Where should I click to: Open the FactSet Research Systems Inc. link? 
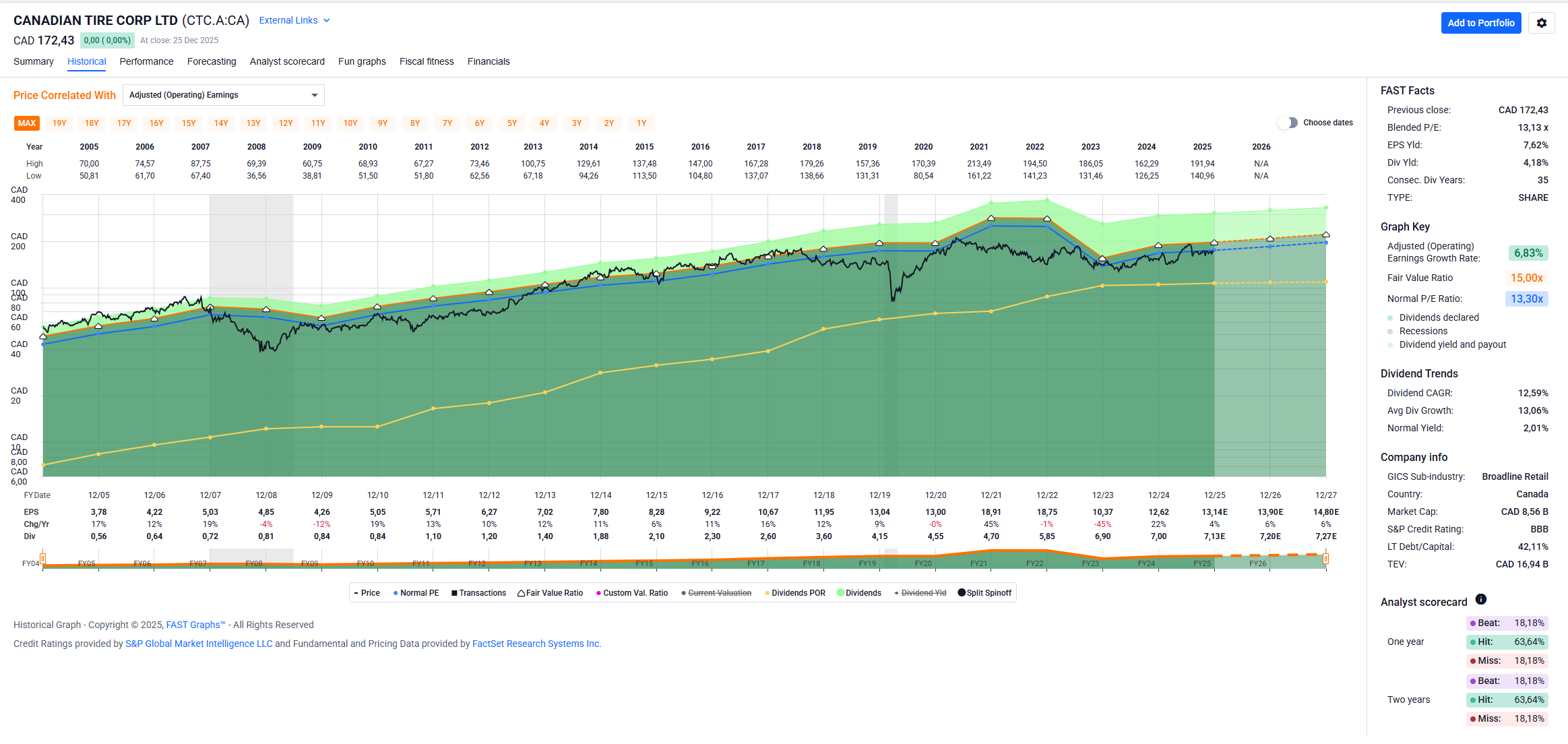pos(536,644)
